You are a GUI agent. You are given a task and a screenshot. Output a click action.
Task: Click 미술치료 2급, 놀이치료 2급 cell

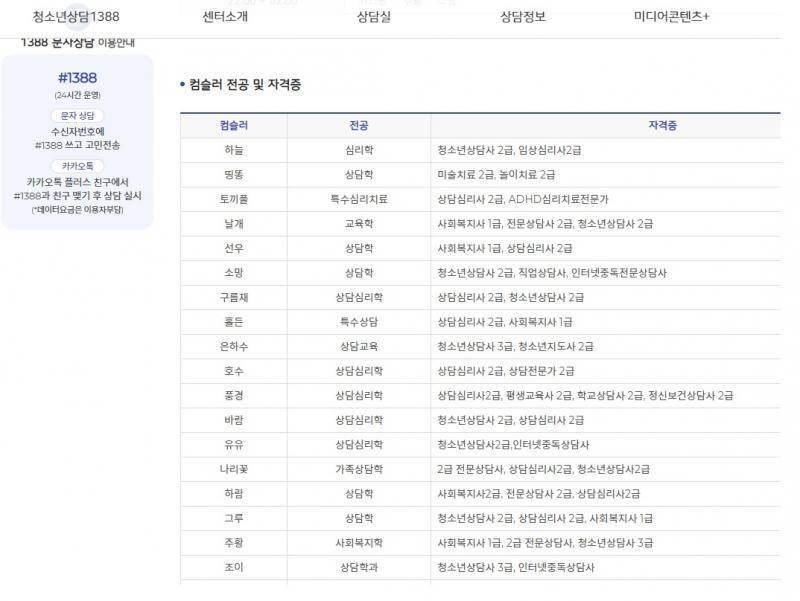click(496, 174)
